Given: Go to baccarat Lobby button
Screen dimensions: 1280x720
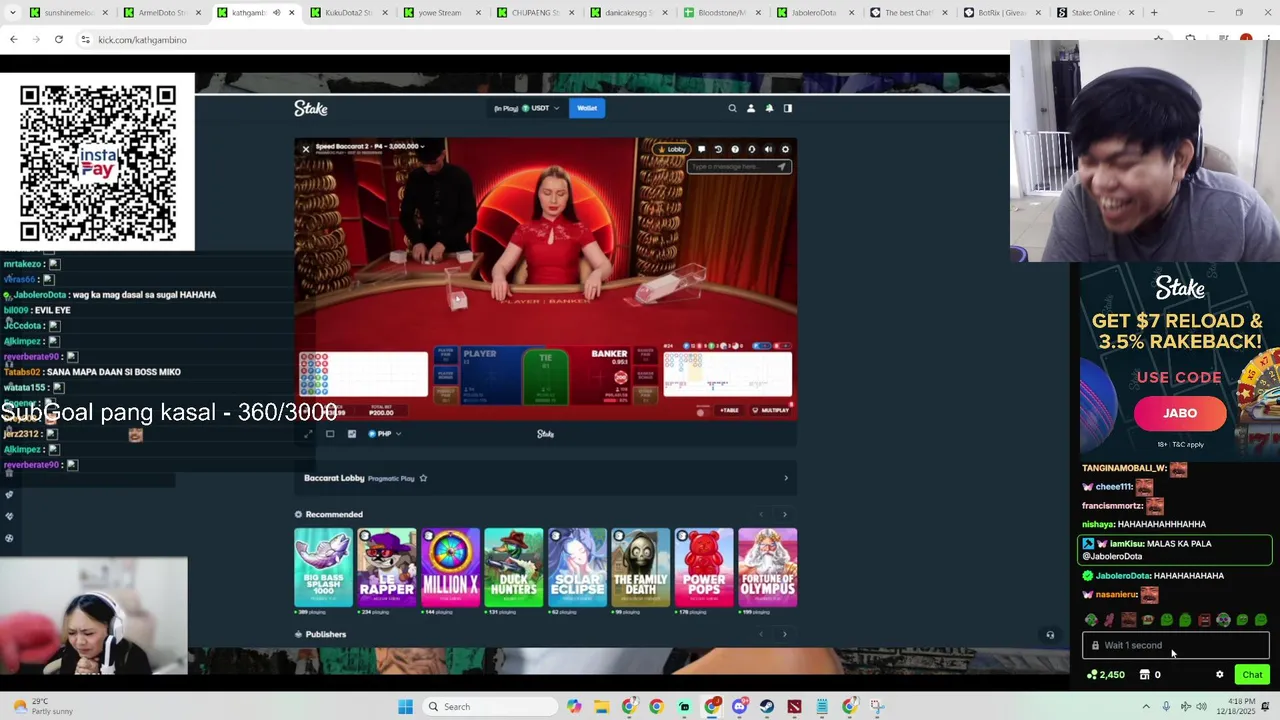Looking at the screenshot, I should (x=671, y=149).
